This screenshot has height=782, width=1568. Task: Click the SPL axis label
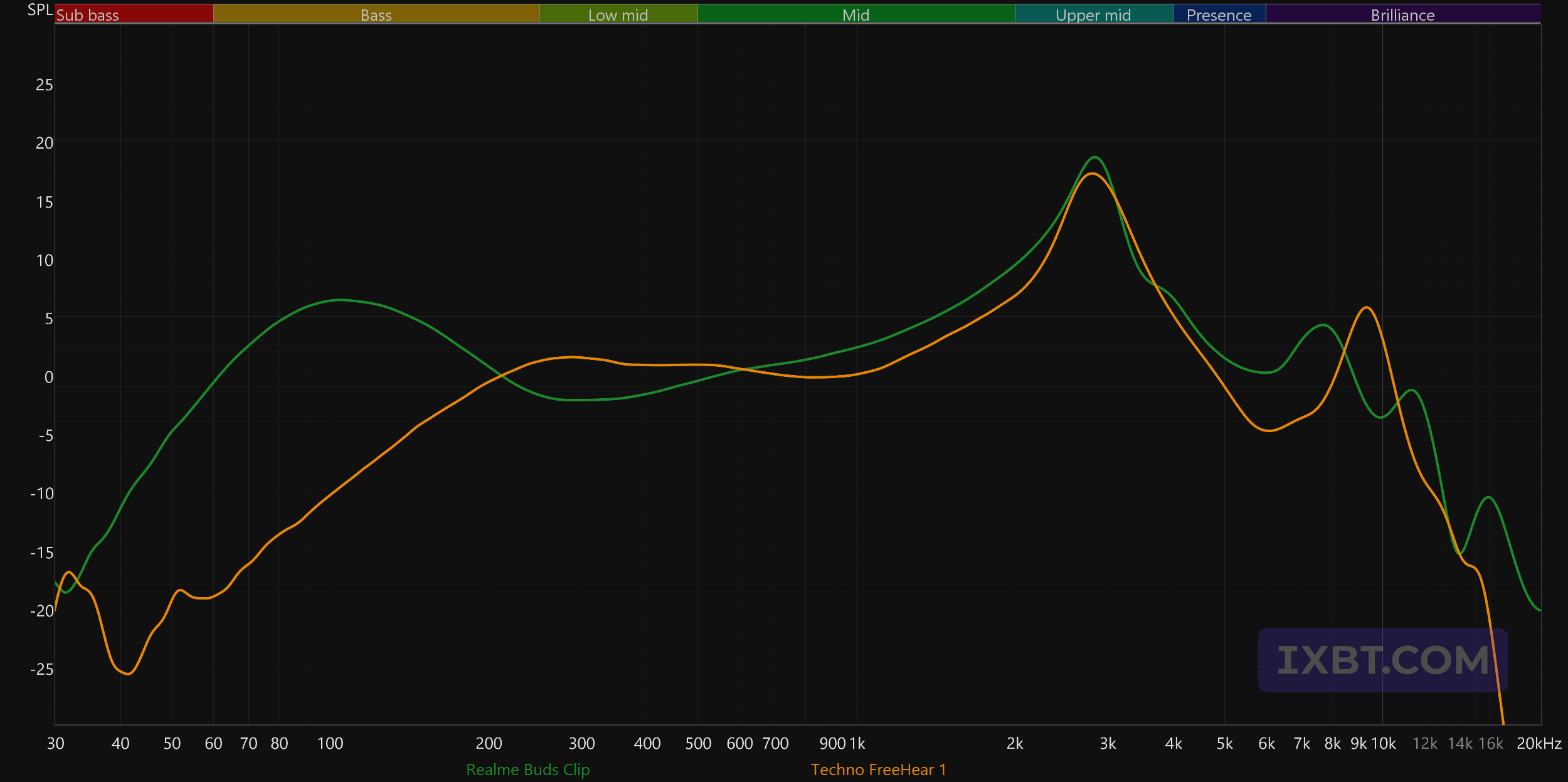[40, 9]
